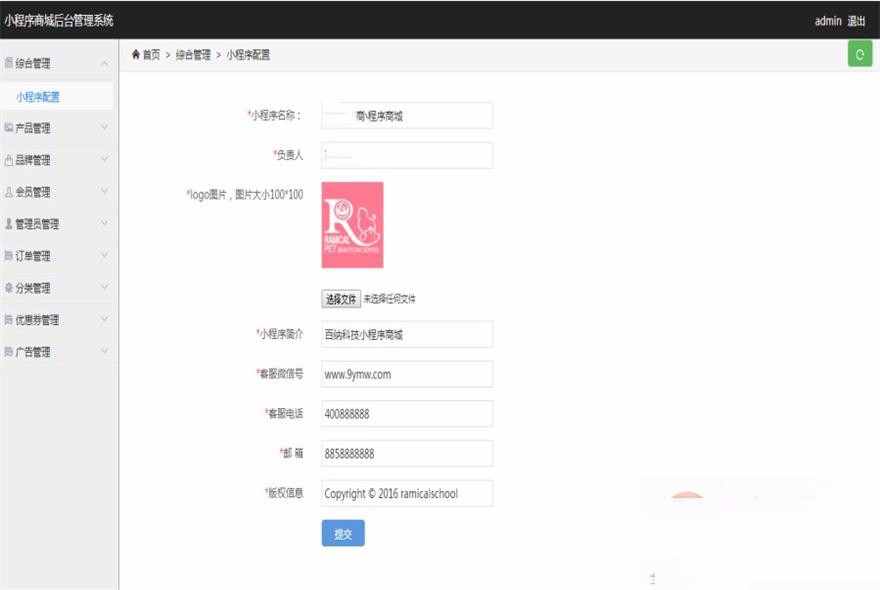Click inside the 客服微信号 input field
The height and width of the screenshot is (590, 880).
(x=405, y=374)
